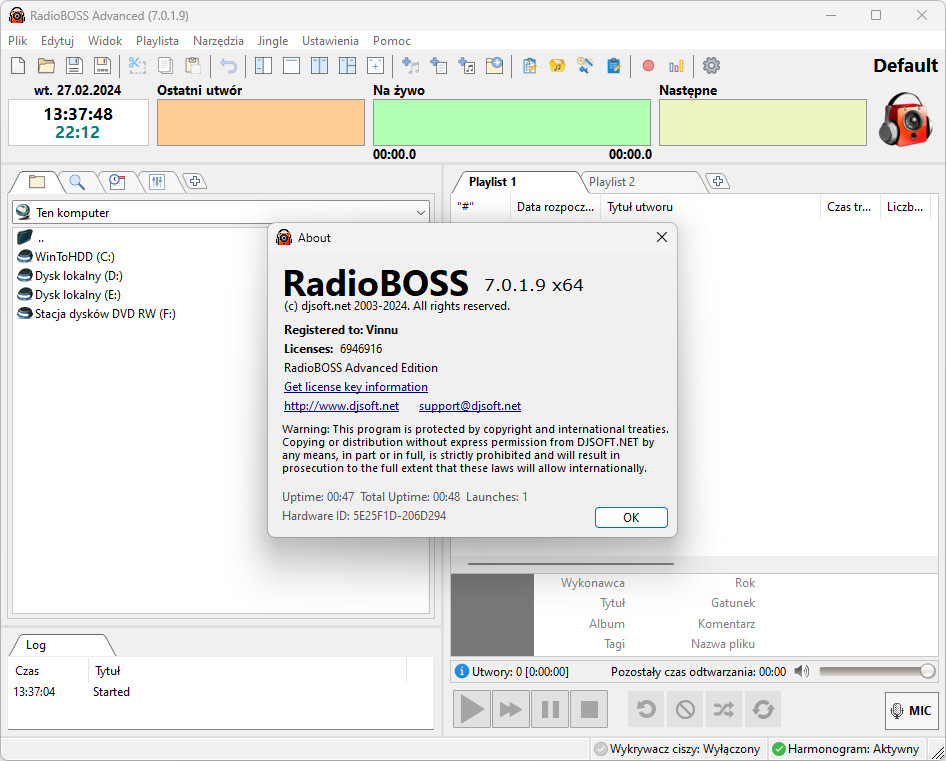Click the Copy toolbar icon
946x761 pixels.
(x=165, y=65)
